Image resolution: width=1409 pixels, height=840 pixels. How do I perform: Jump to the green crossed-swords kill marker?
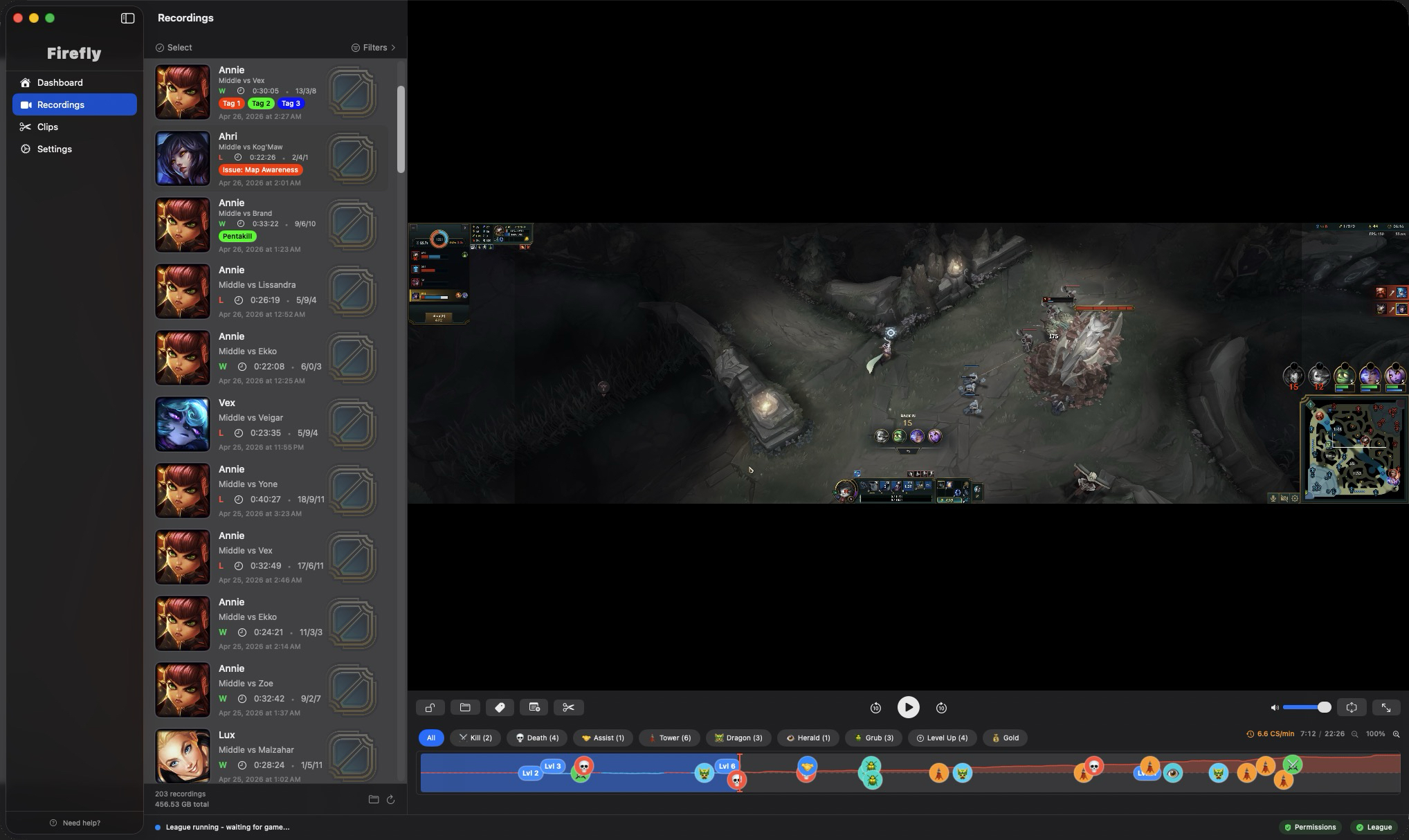[1293, 765]
